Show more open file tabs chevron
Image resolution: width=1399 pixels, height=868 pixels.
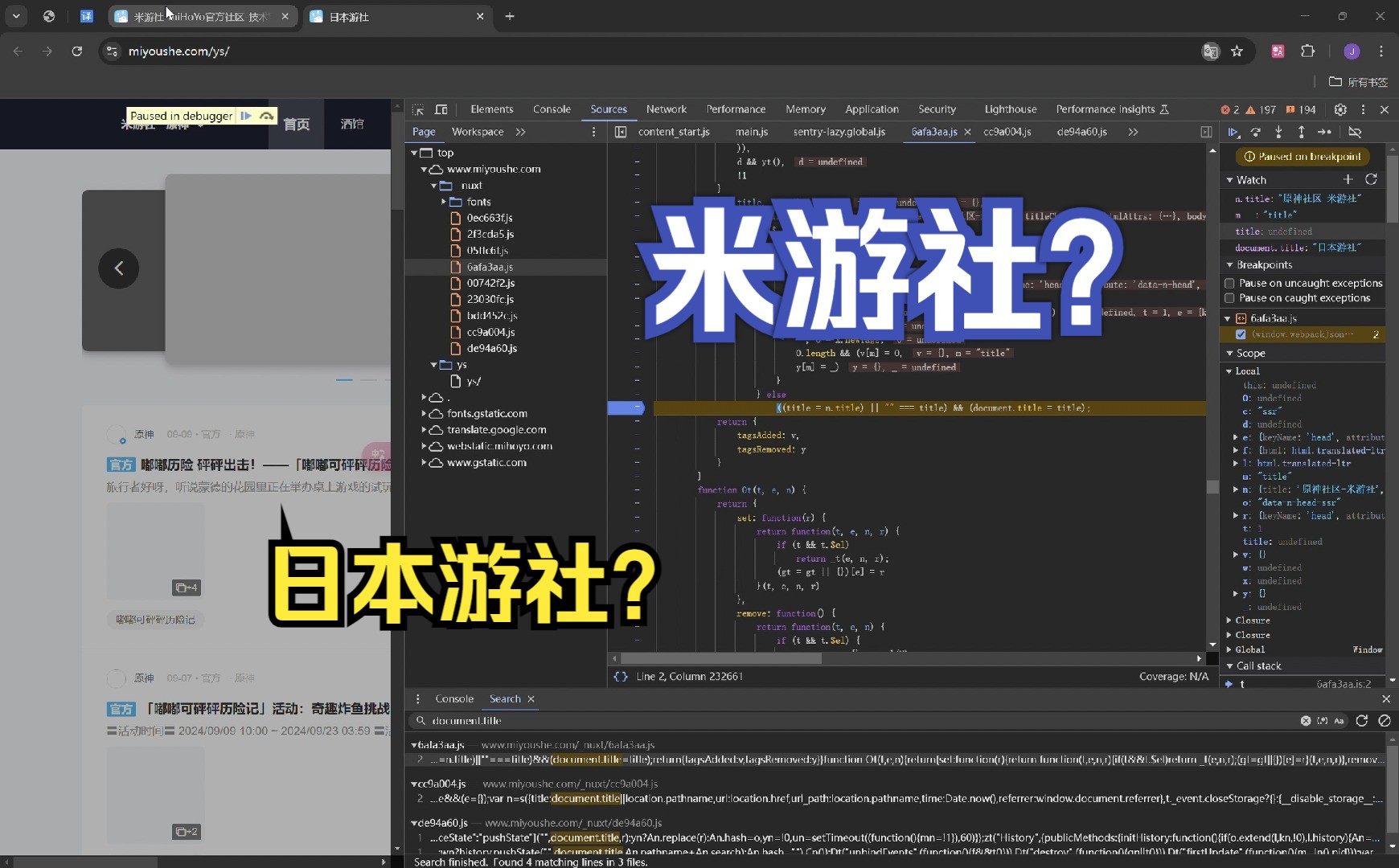1133,132
